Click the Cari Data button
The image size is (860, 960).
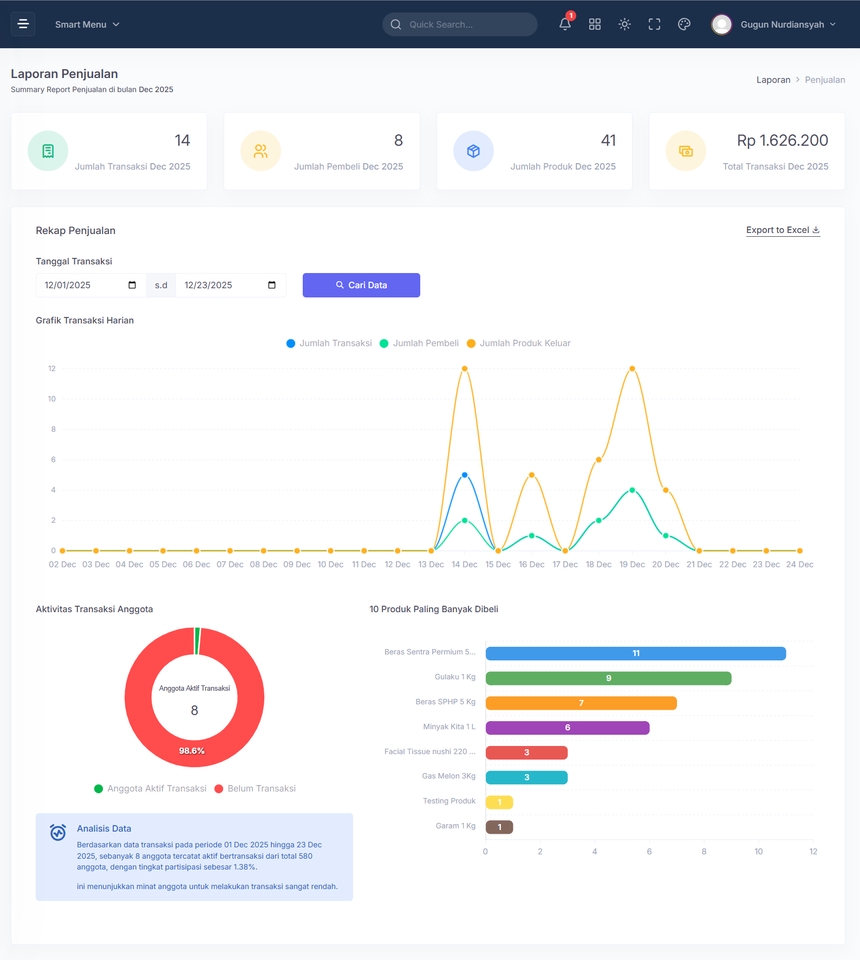pos(361,285)
